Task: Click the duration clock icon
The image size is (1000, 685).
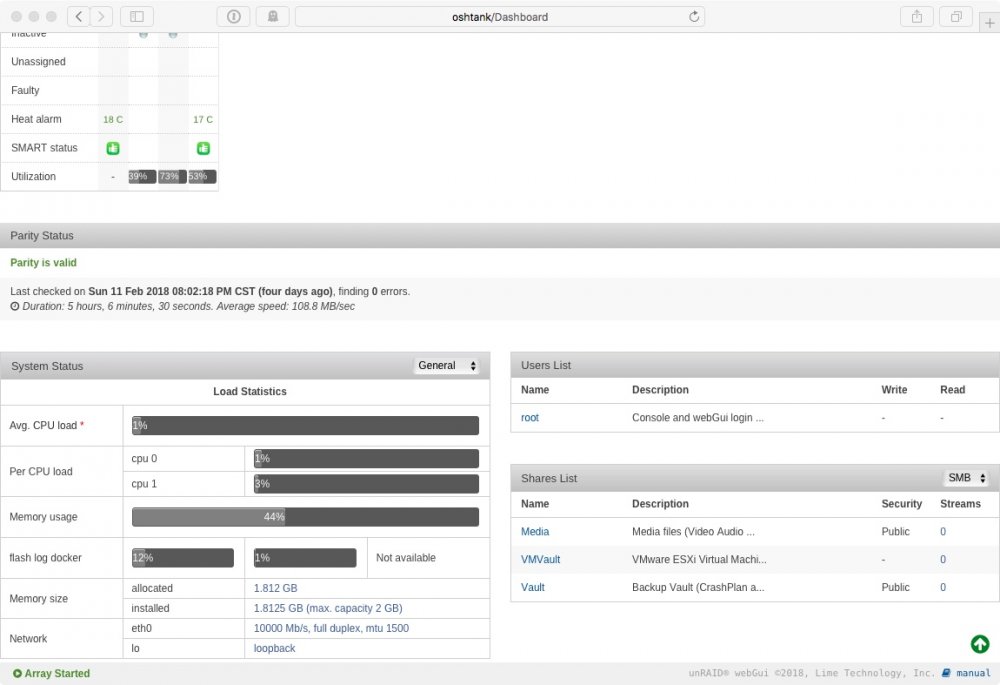Action: tap(15, 306)
